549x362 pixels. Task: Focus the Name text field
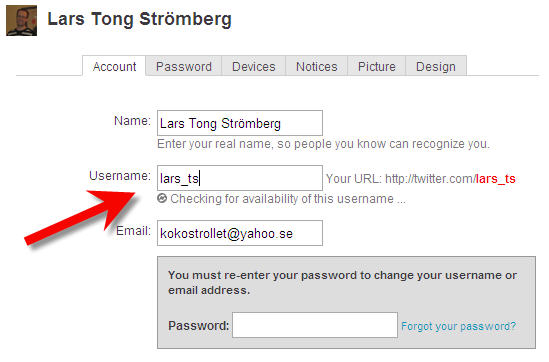click(x=240, y=123)
